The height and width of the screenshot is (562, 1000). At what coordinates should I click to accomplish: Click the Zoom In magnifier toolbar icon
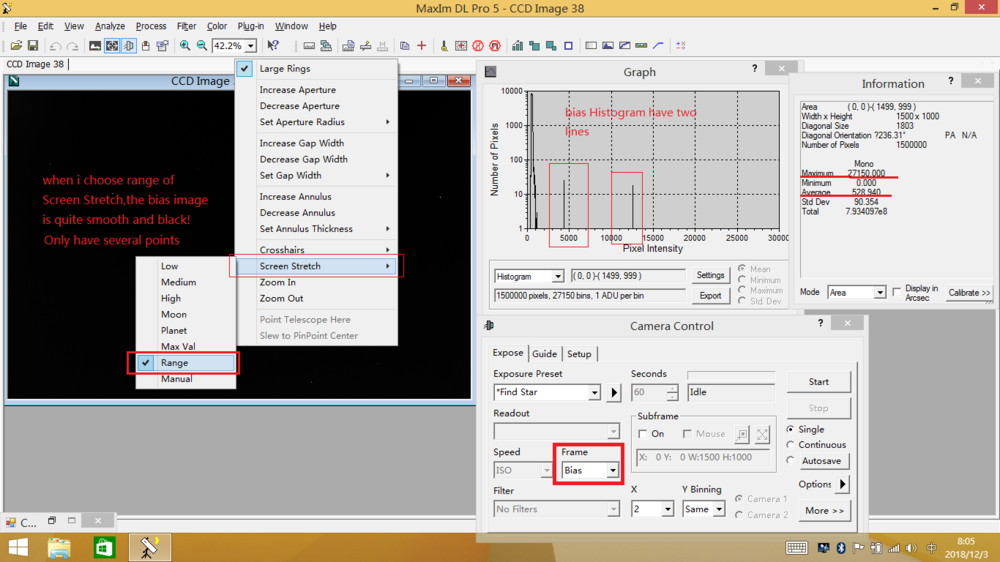pyautogui.click(x=185, y=46)
